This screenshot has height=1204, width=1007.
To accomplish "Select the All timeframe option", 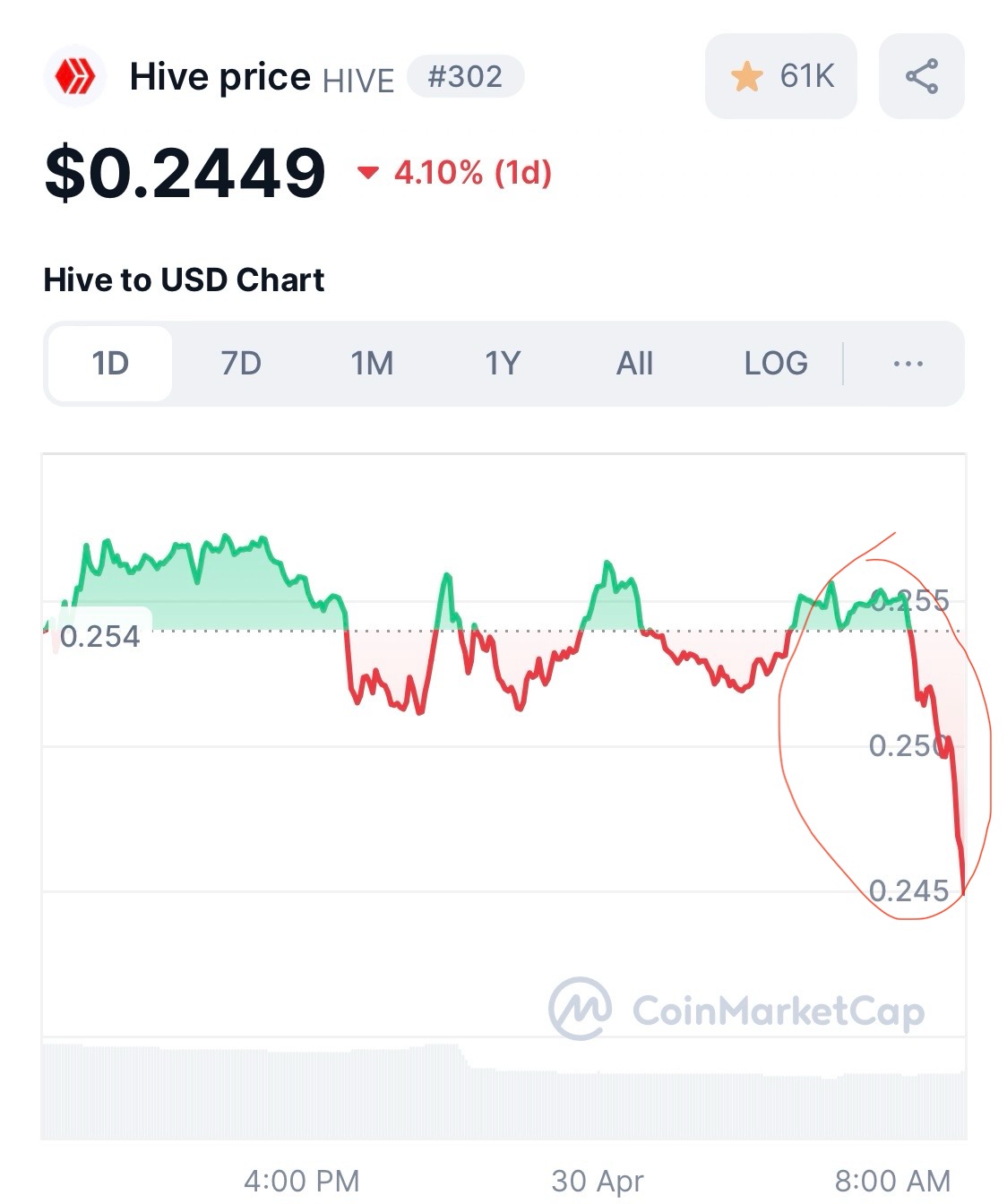I will coord(634,364).
